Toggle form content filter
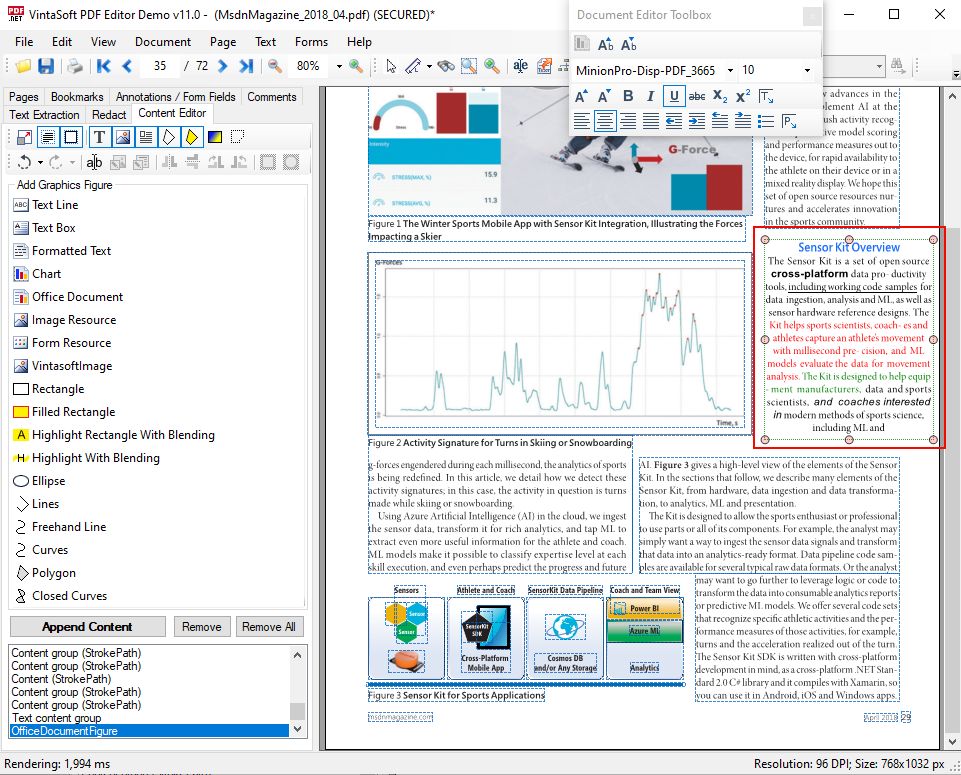The height and width of the screenshot is (775, 961). click(x=146, y=137)
